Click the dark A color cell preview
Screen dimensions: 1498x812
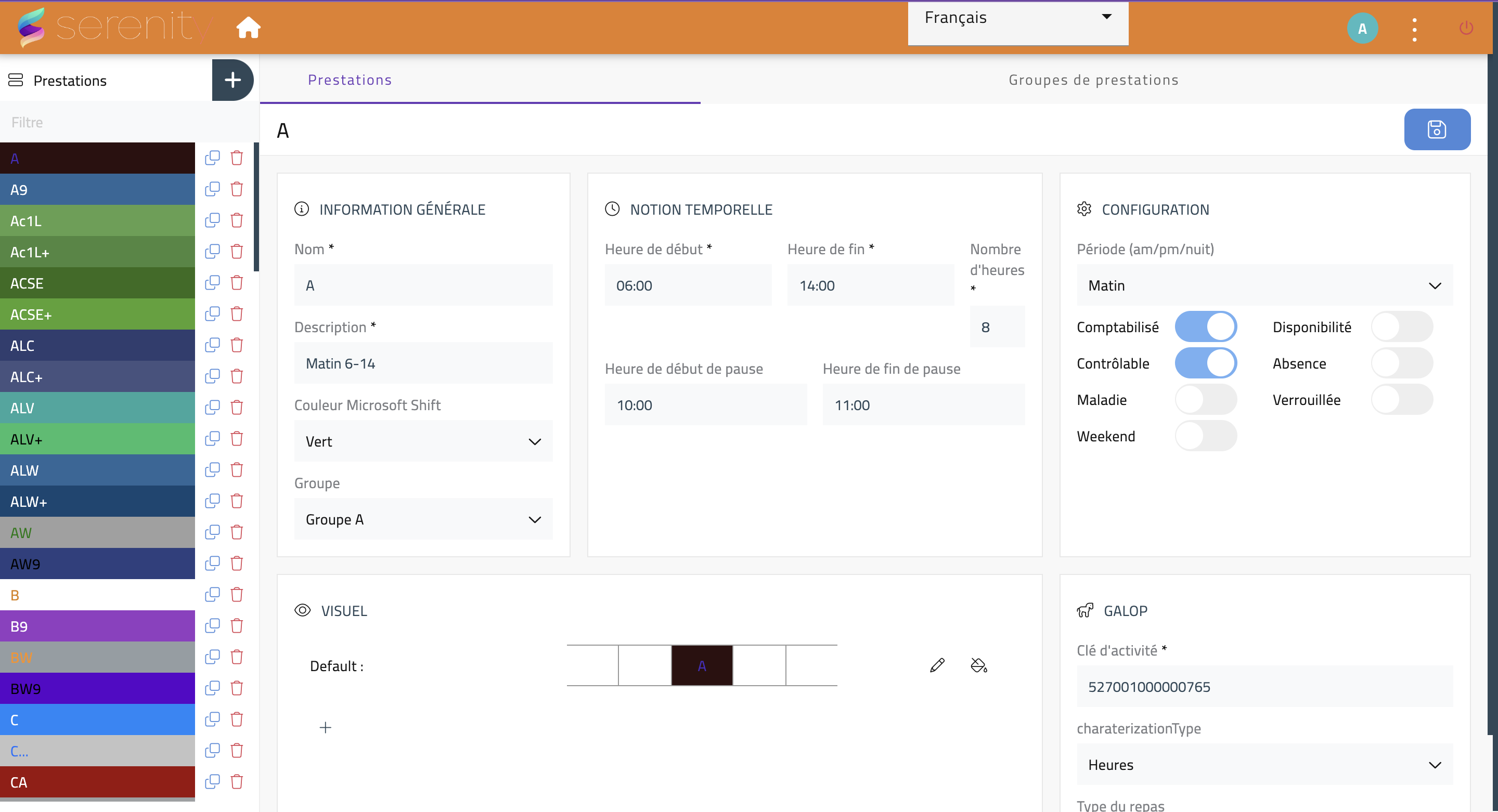pyautogui.click(x=702, y=666)
